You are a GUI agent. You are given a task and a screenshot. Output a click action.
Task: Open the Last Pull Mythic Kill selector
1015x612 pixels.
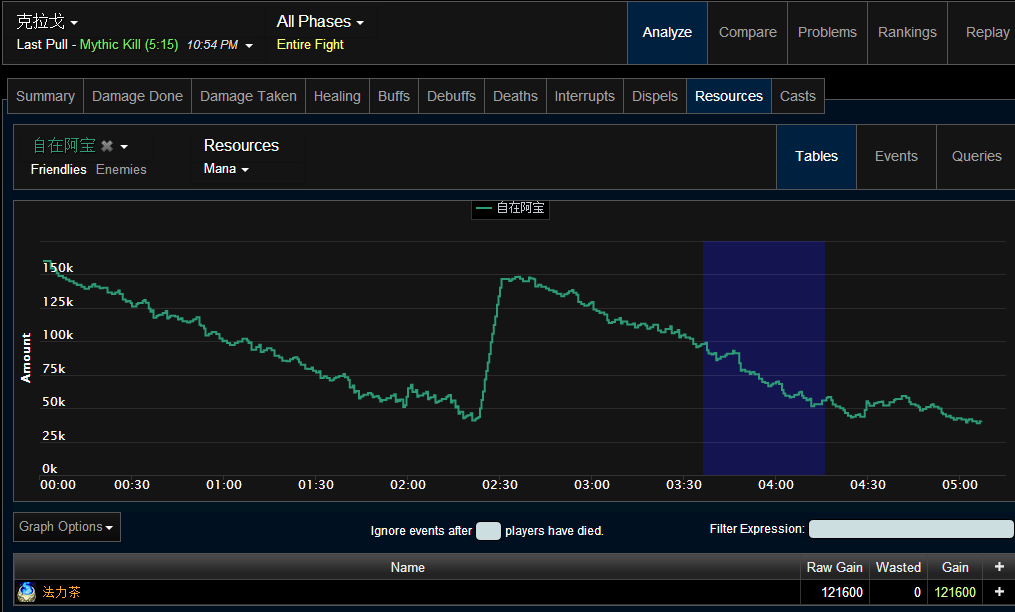tap(135, 45)
